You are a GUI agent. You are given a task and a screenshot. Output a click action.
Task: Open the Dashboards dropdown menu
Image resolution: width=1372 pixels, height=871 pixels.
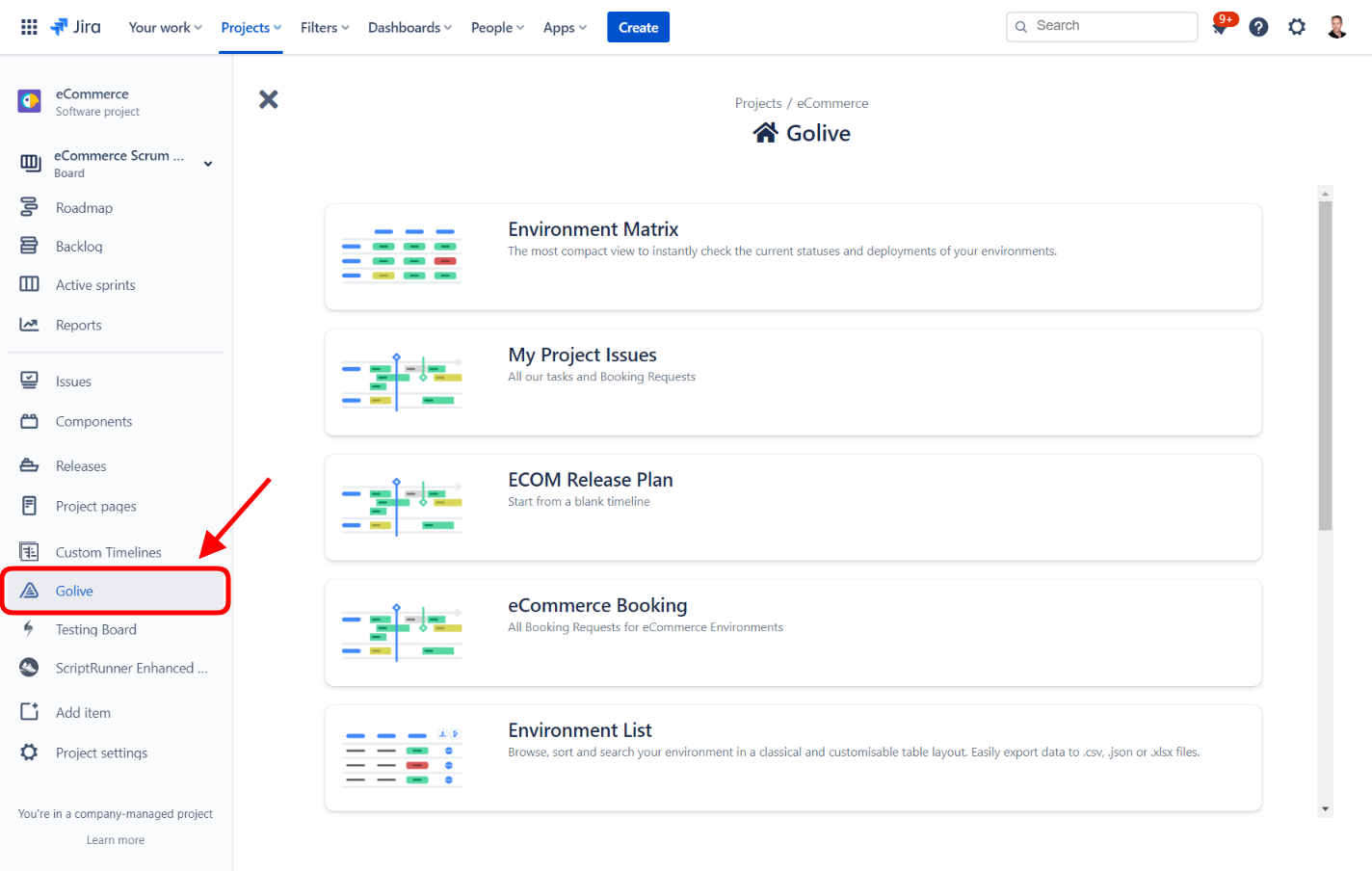tap(409, 27)
